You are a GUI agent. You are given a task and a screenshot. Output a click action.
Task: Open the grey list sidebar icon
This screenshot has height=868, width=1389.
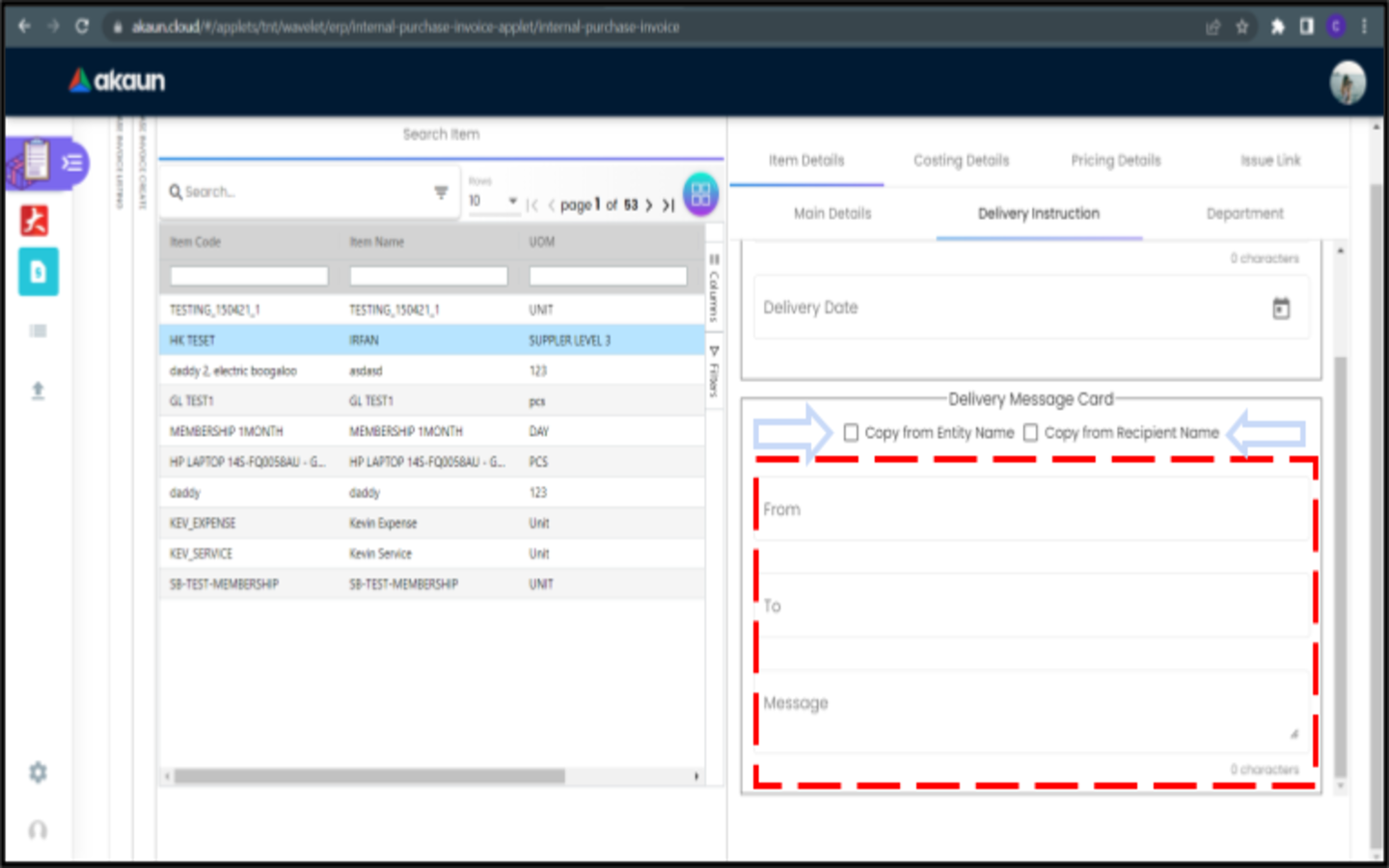38,331
